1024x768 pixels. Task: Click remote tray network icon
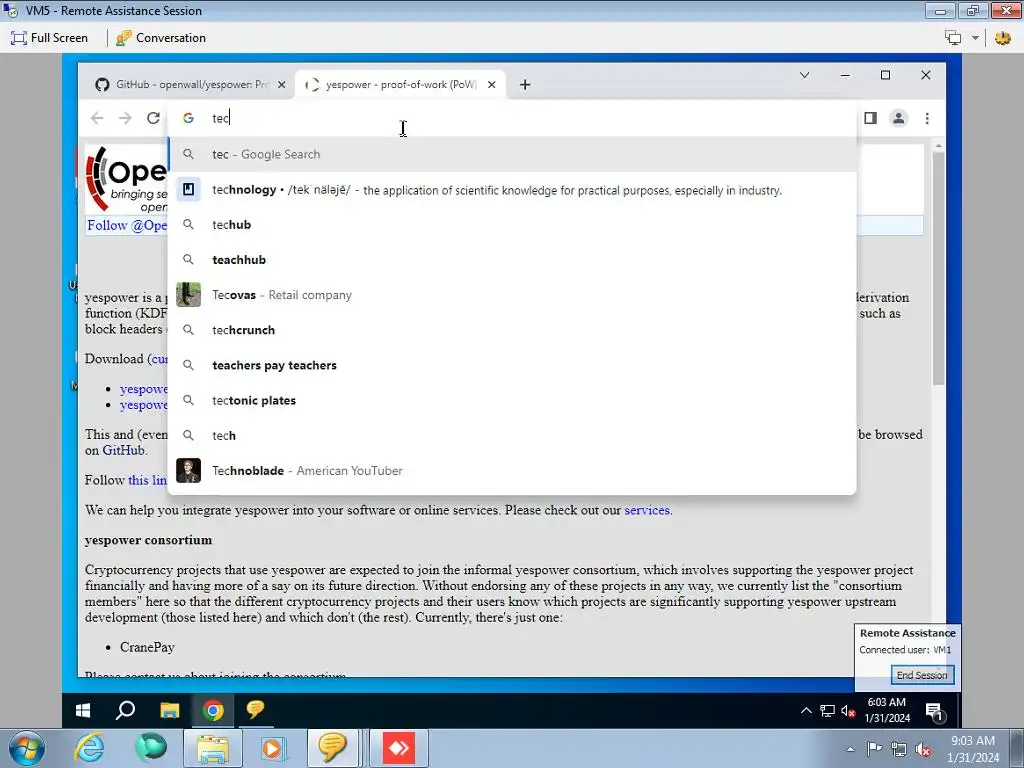click(827, 711)
